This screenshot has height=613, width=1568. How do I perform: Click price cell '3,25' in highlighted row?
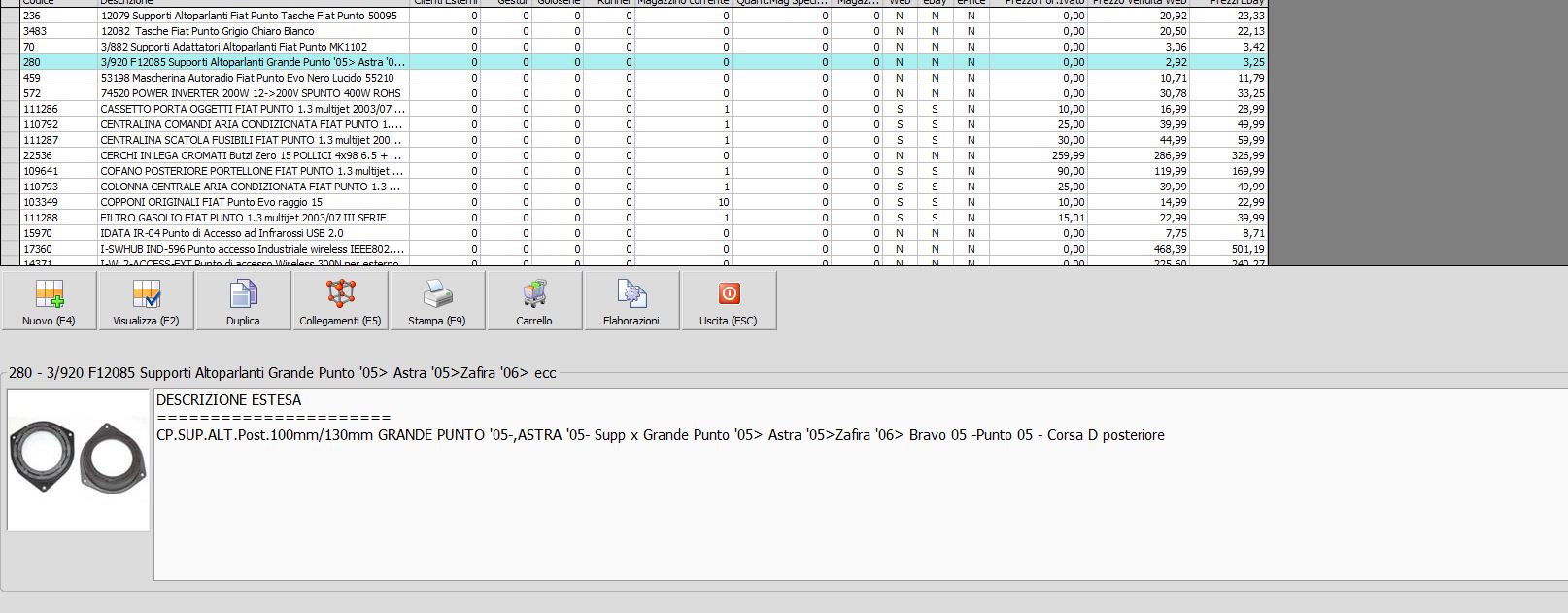pyautogui.click(x=1229, y=62)
